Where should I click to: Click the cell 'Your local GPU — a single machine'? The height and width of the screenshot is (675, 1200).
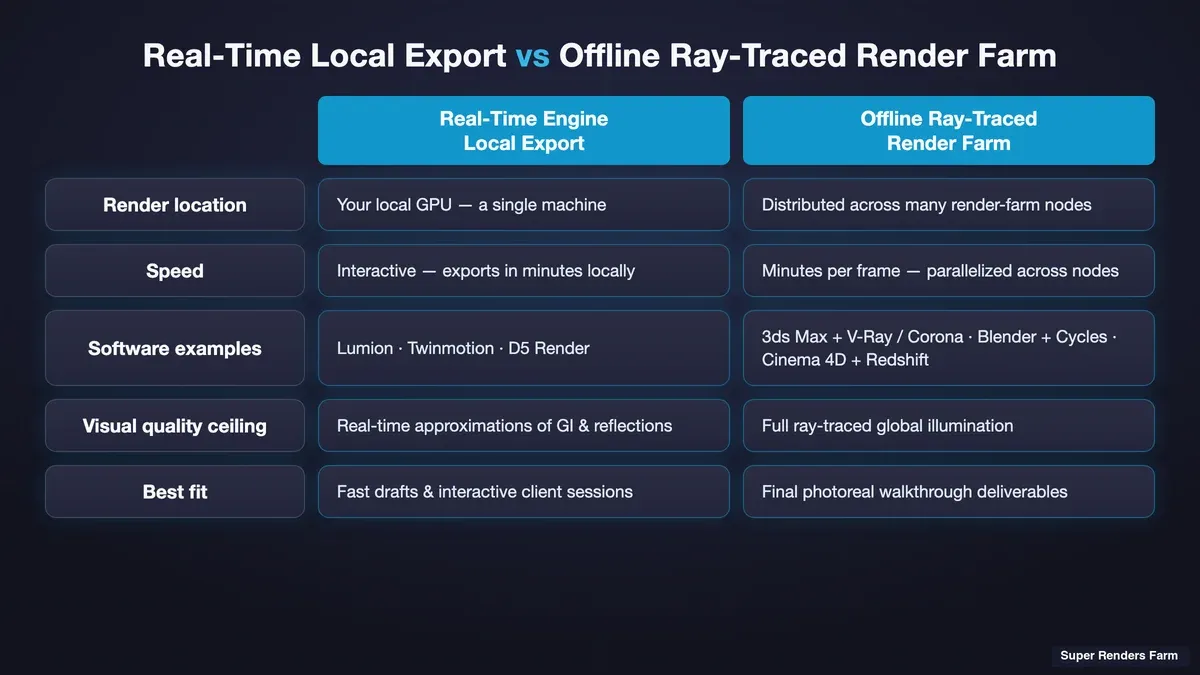524,205
